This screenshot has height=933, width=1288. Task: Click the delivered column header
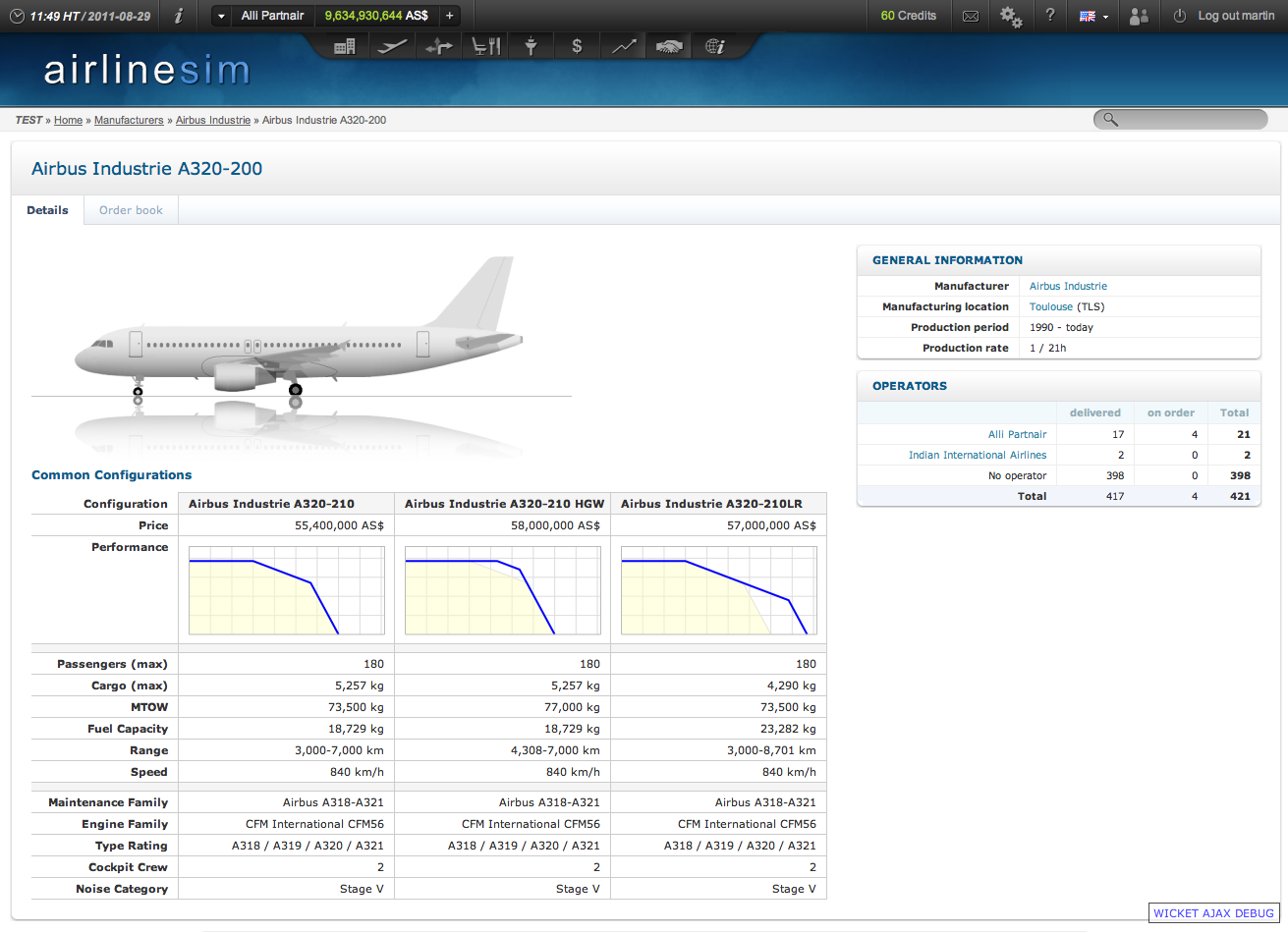tap(1095, 412)
